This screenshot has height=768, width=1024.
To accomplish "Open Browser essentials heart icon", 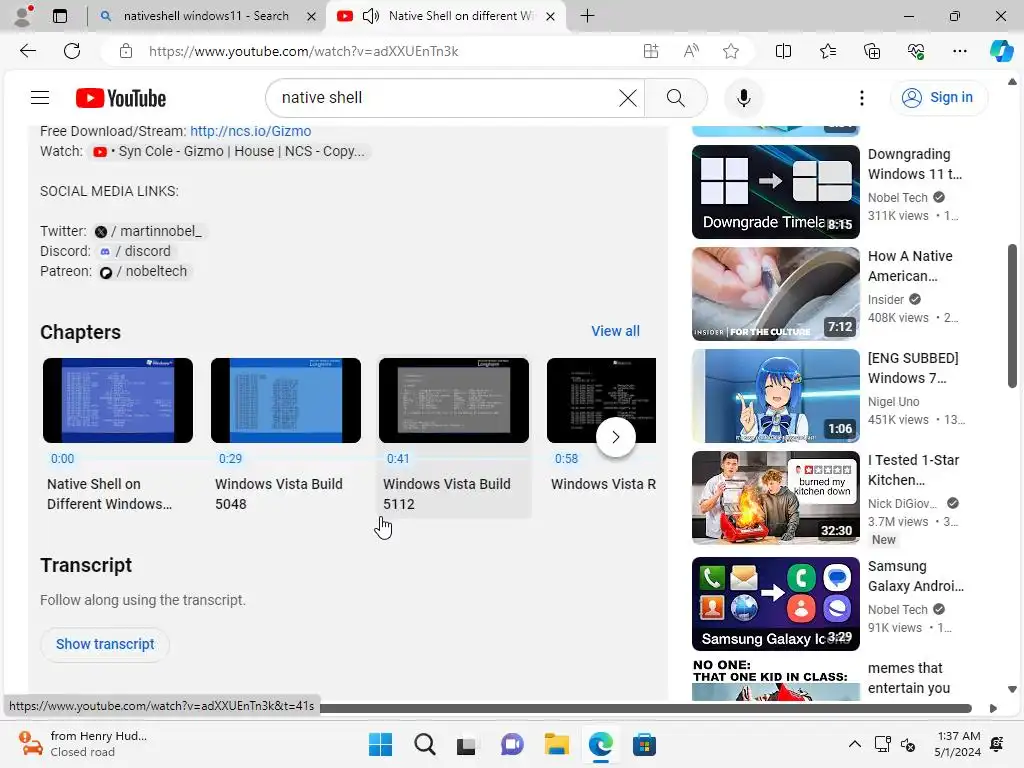I will (x=916, y=51).
